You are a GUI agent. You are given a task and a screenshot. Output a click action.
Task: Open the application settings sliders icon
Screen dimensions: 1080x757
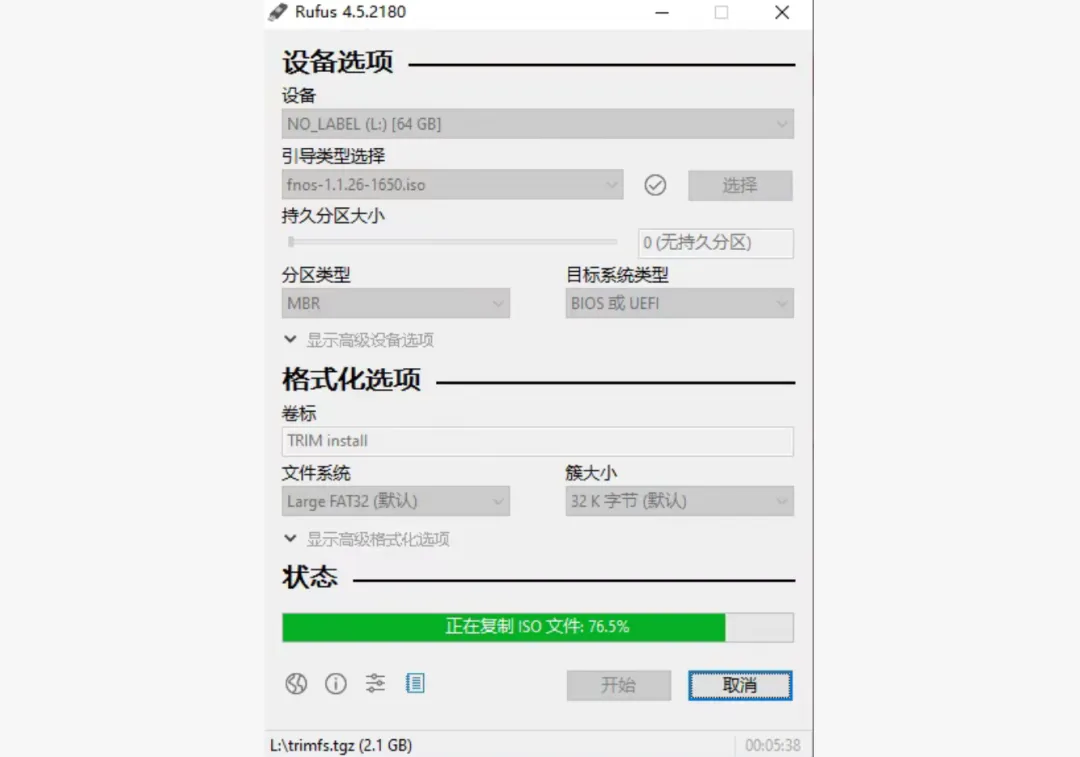[x=375, y=683]
